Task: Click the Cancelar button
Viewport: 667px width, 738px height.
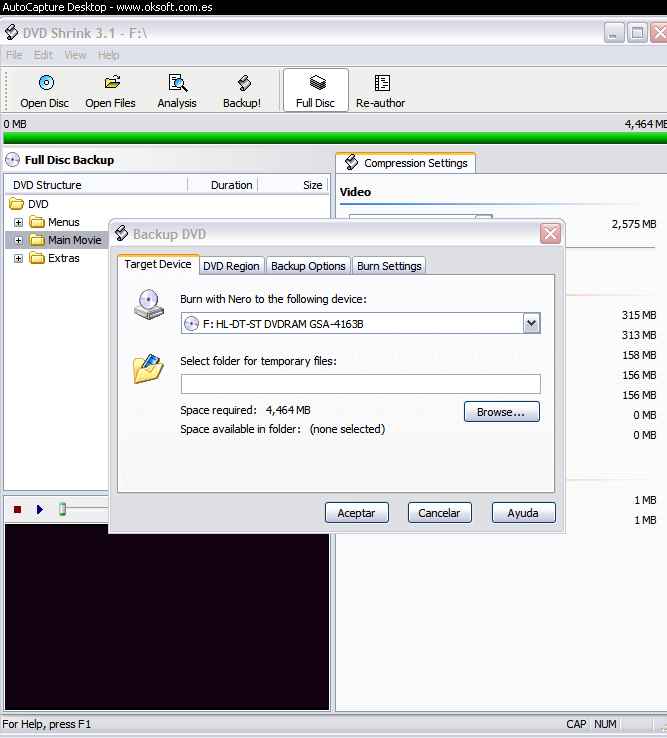Action: [x=440, y=513]
